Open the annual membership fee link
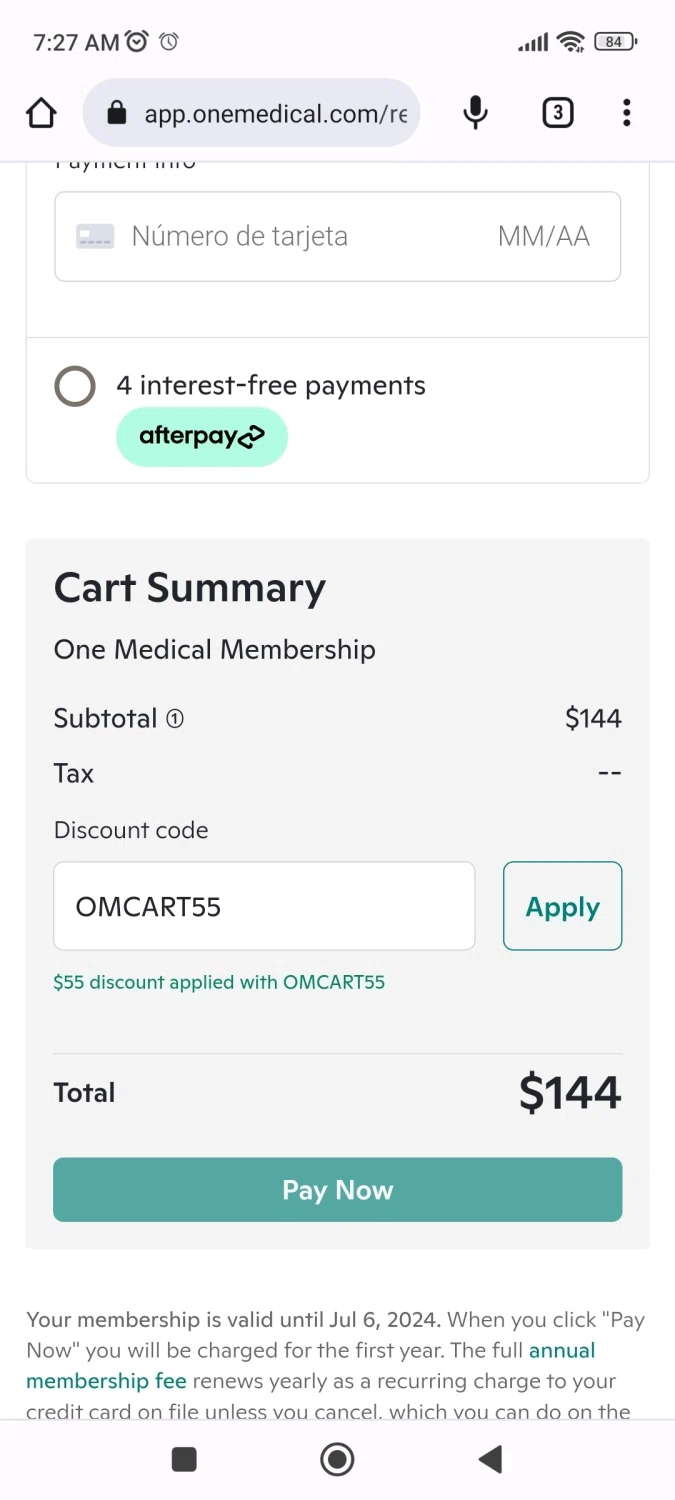The height and width of the screenshot is (1500, 675). (x=561, y=1351)
